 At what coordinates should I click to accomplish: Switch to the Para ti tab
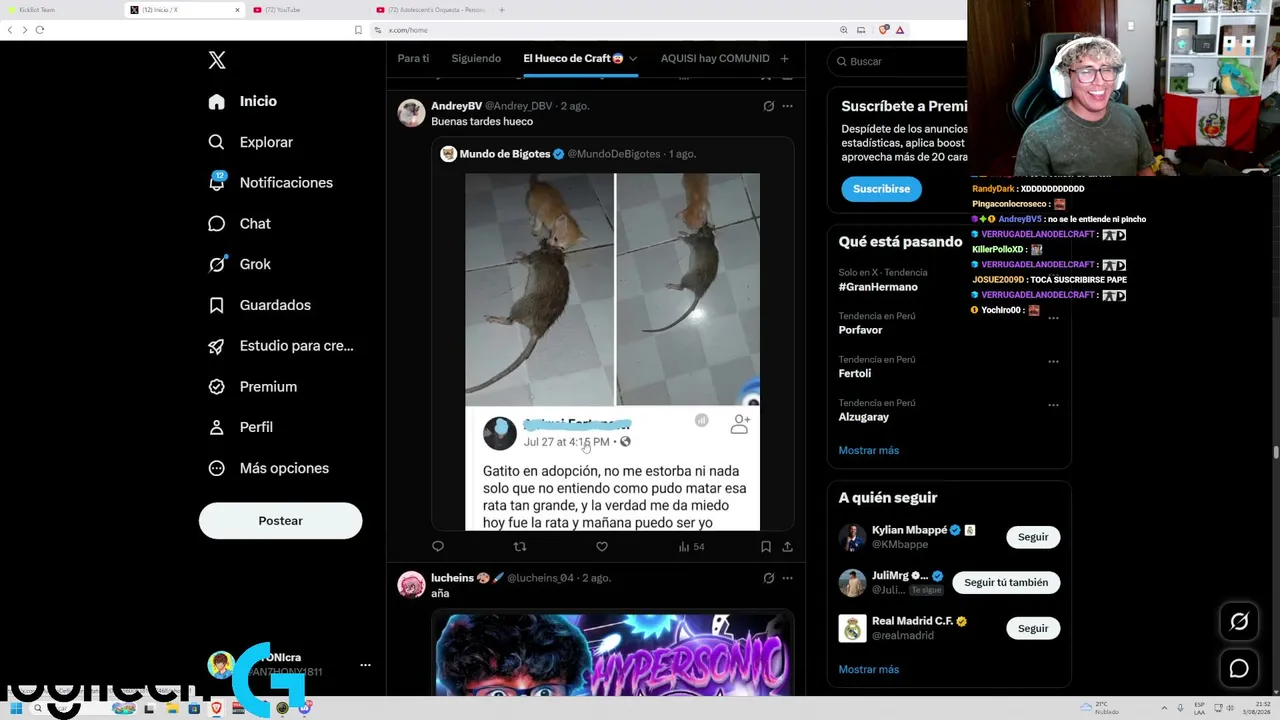click(413, 58)
